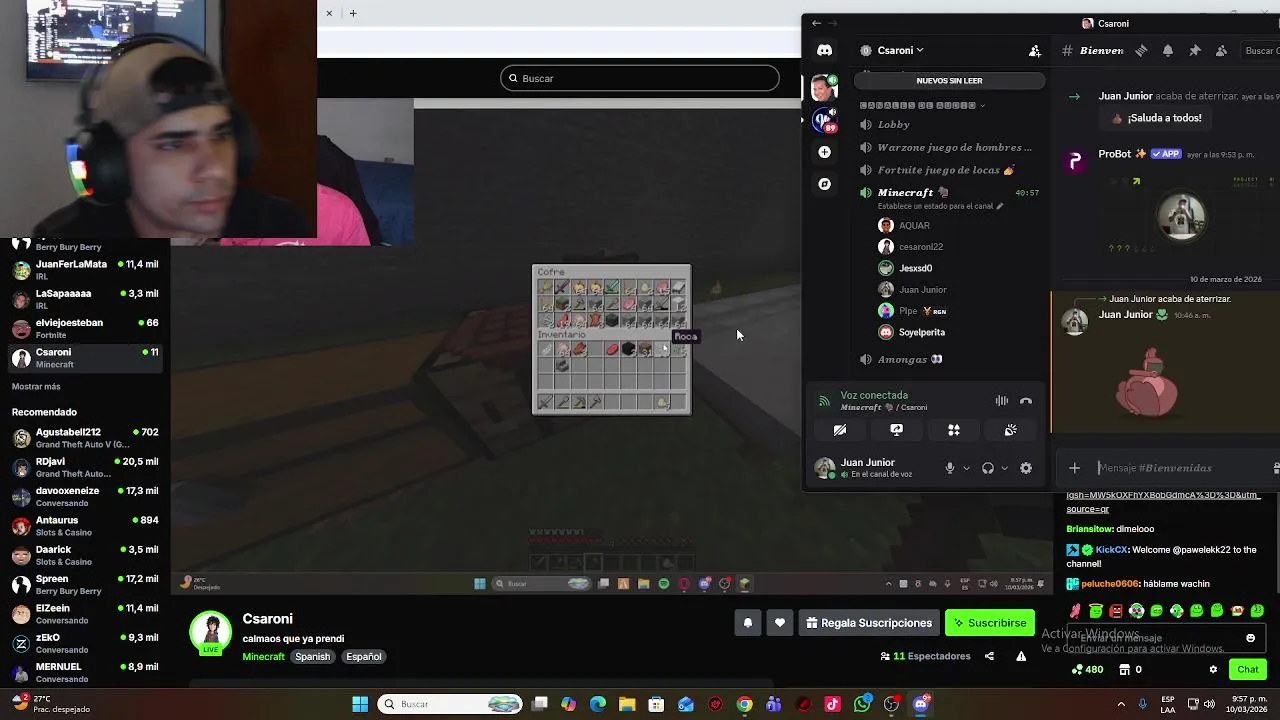
Task: Open microphone input options chevron
Action: coord(965,468)
